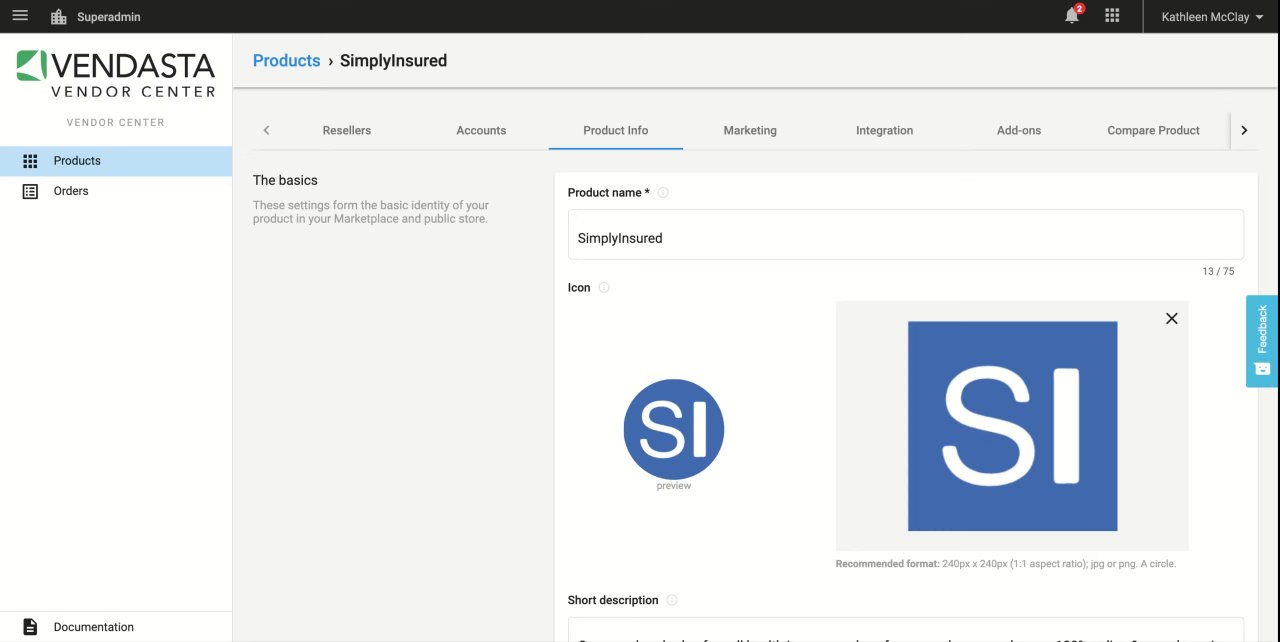Open the apps grid launcher
This screenshot has height=642, width=1280.
point(1112,16)
